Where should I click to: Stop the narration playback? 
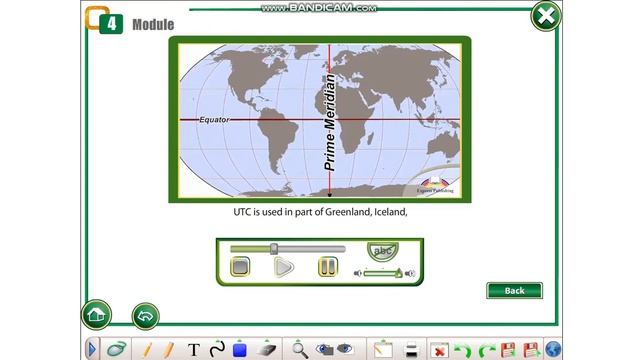tap(240, 267)
